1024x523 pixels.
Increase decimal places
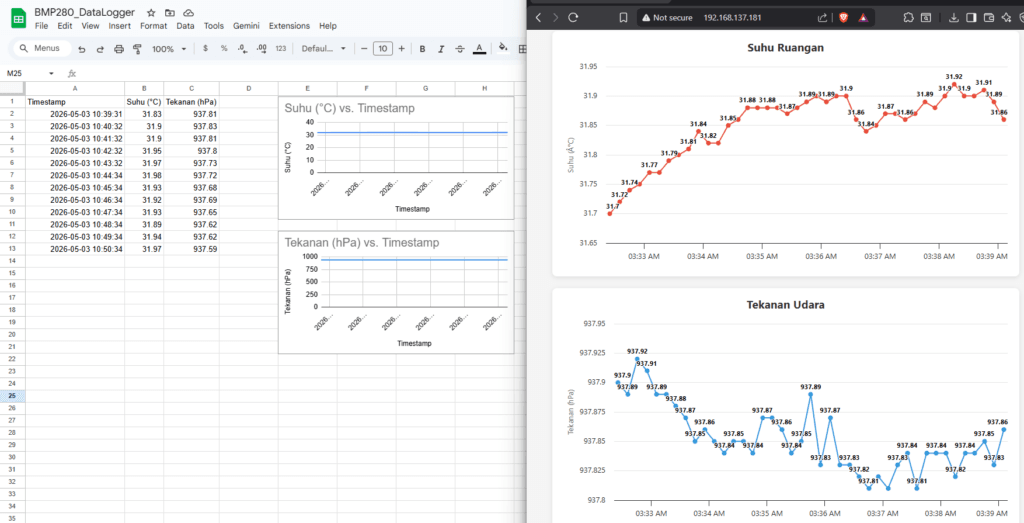click(x=262, y=48)
